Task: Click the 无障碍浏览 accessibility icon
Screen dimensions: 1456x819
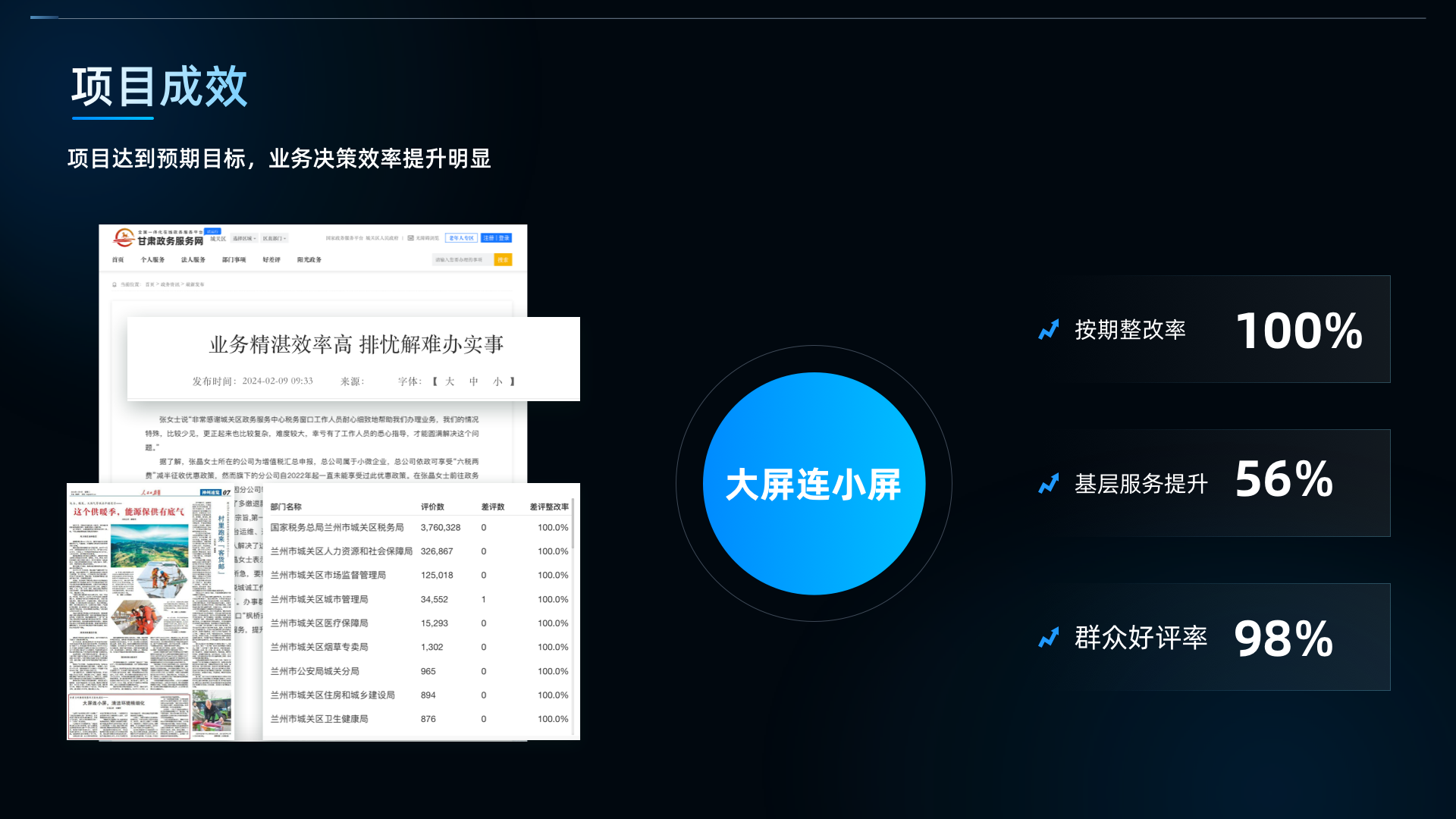Action: tap(410, 237)
